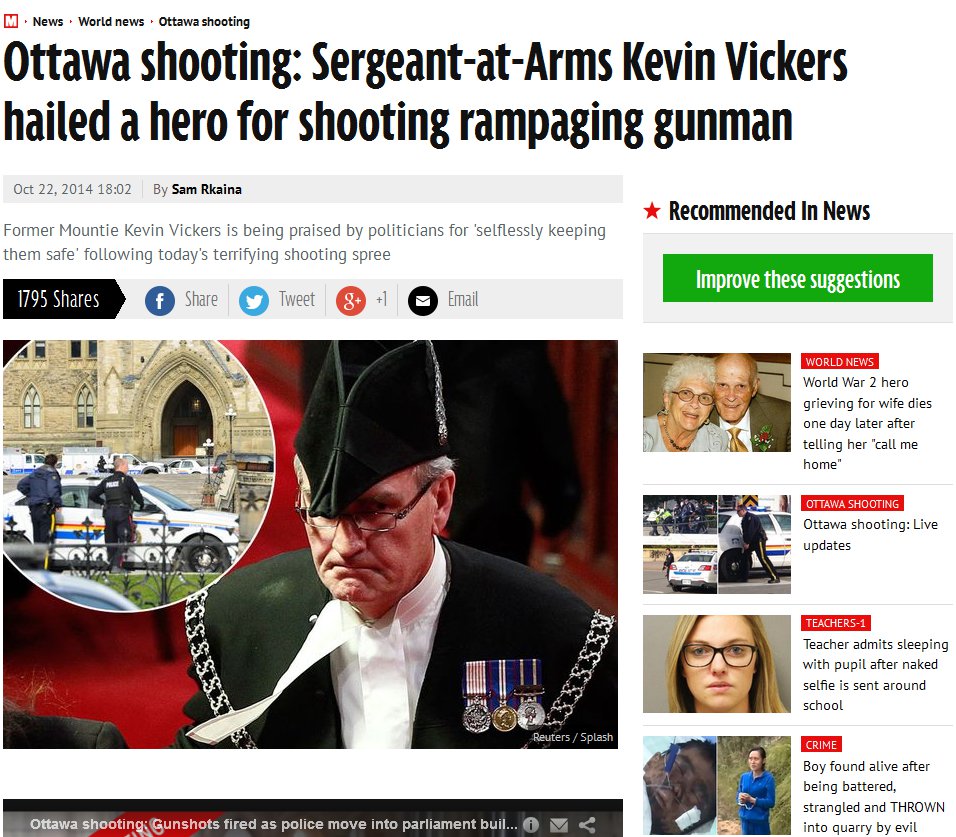Click video share icon in player bar
The width and height of the screenshot is (956, 837).
[x=587, y=825]
